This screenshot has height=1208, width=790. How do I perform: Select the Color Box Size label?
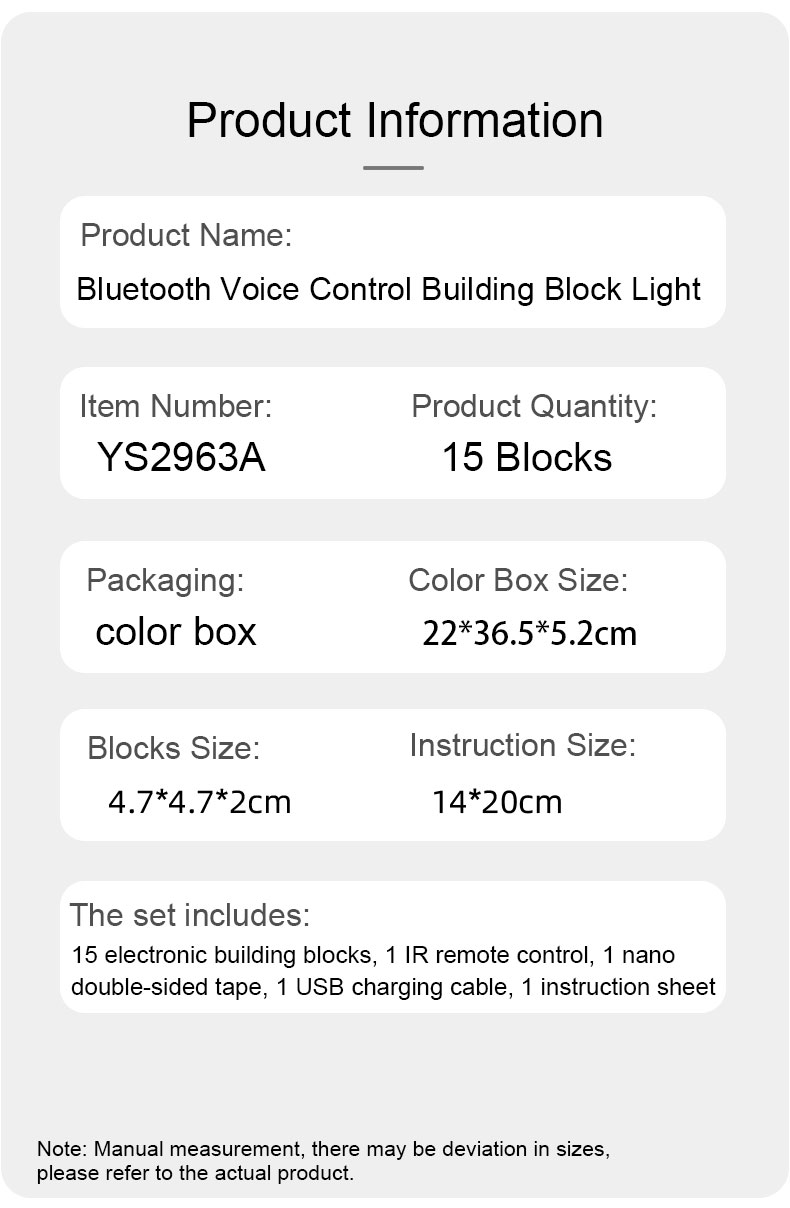518,580
